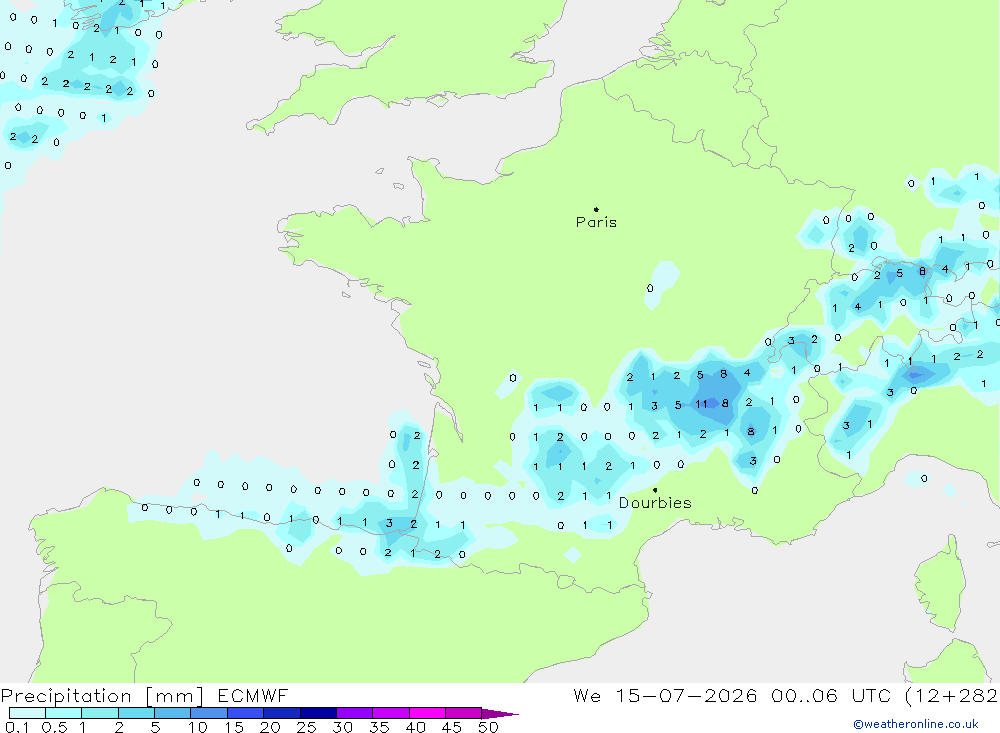Pick the 10–15 mm legend swatch

(209, 713)
